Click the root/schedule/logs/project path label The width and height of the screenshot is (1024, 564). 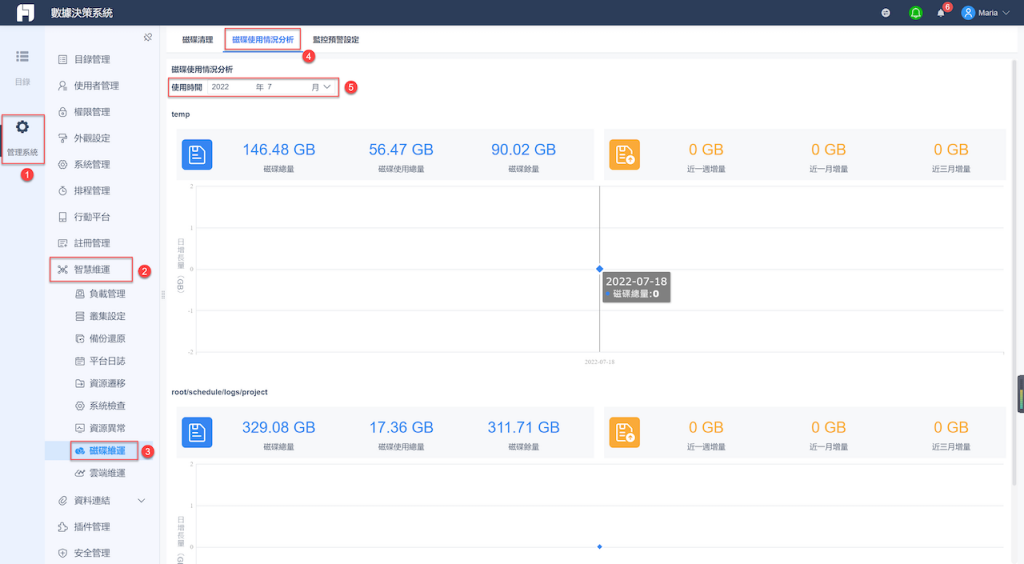click(219, 392)
